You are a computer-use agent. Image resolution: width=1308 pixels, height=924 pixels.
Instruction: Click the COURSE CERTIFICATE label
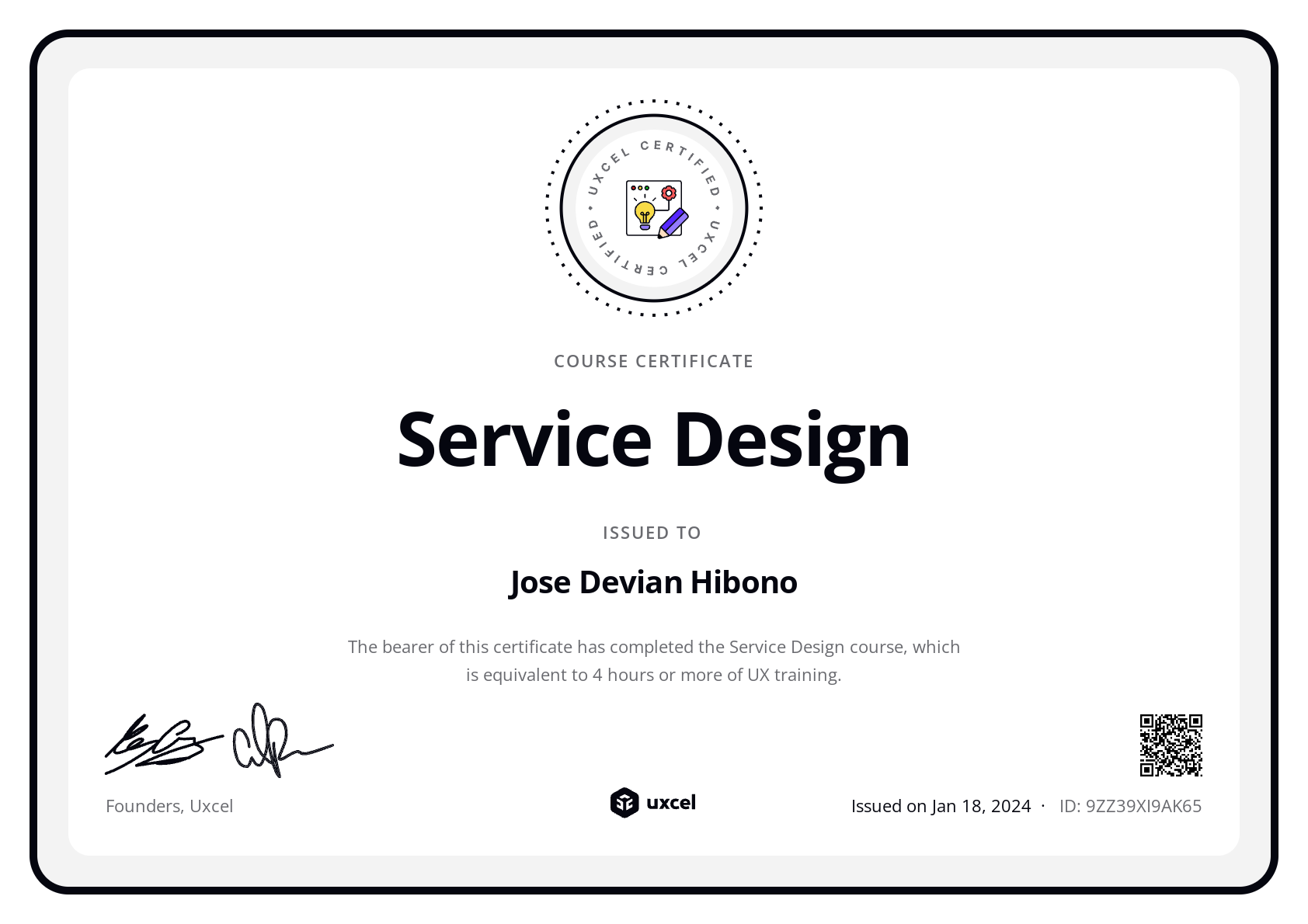(653, 360)
